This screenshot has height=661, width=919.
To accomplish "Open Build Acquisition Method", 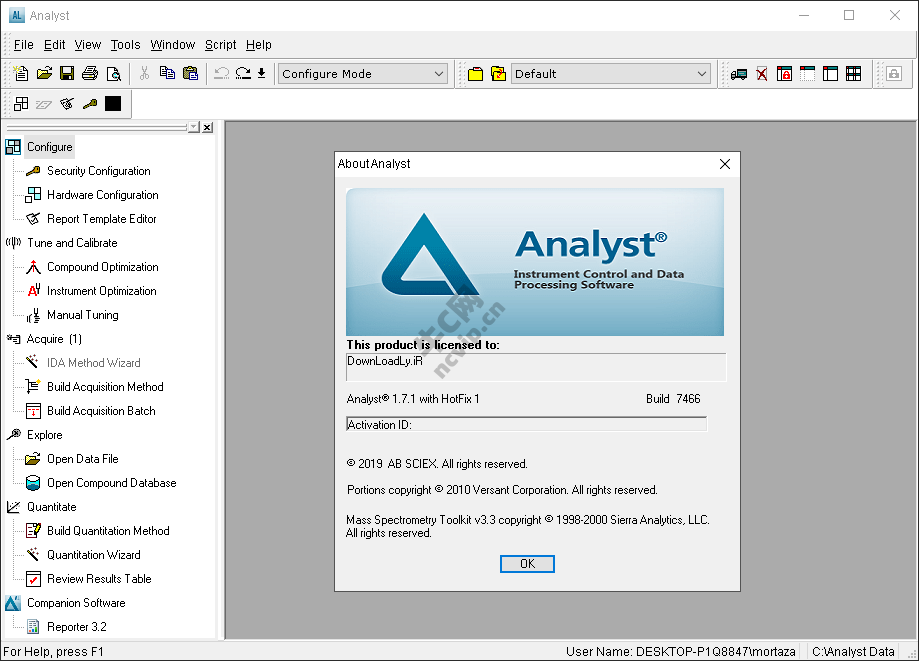I will click(105, 387).
